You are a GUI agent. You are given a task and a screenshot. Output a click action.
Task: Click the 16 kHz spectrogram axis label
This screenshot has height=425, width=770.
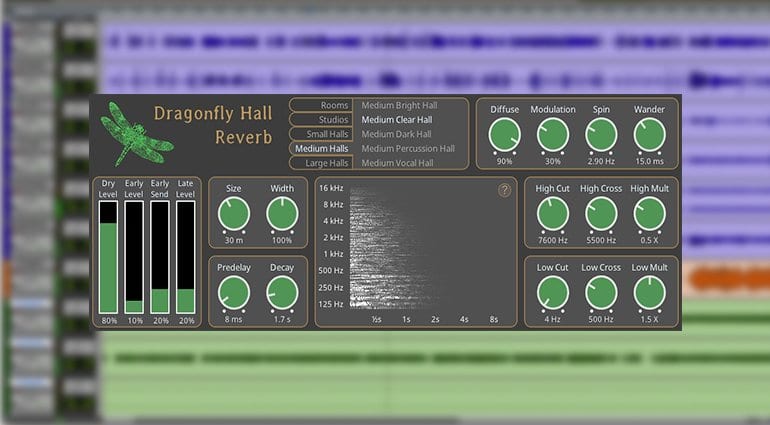click(x=331, y=188)
